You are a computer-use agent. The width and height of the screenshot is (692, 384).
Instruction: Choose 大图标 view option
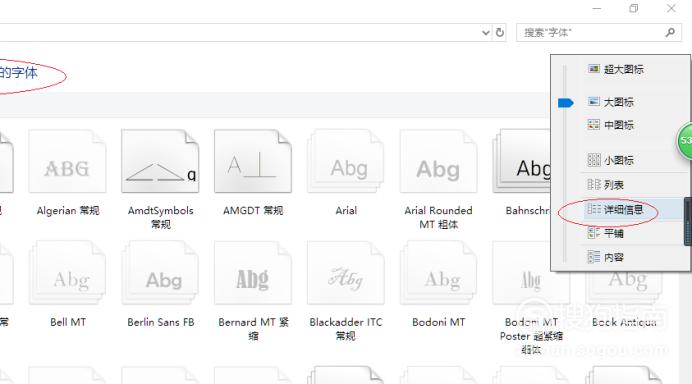(611, 102)
